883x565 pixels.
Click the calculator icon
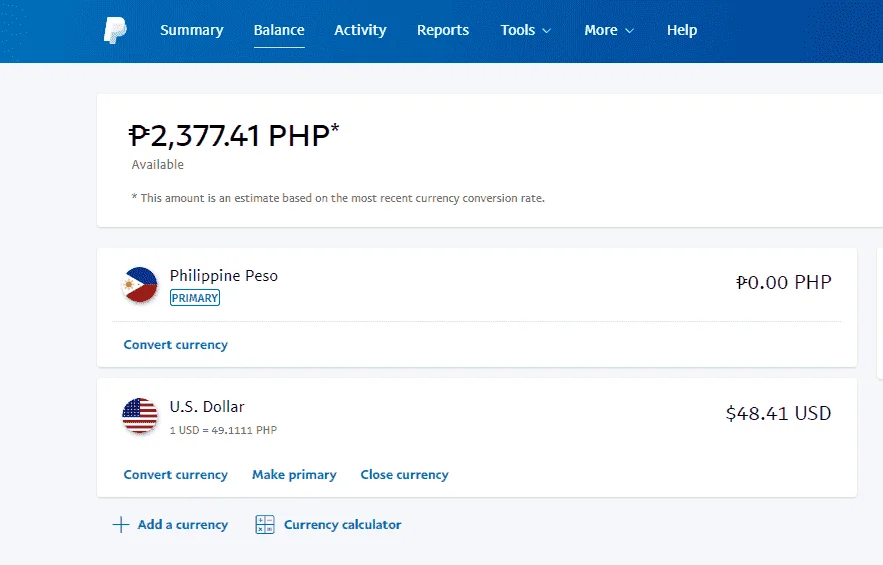[x=265, y=524]
